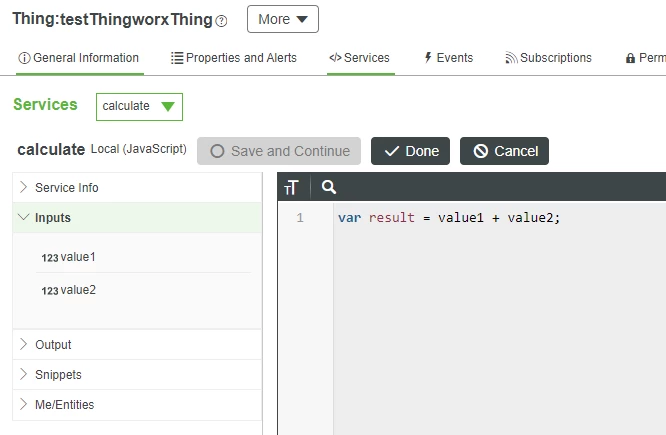Open the Properties and Alerts tab
This screenshot has height=435, width=666.
coord(234,58)
